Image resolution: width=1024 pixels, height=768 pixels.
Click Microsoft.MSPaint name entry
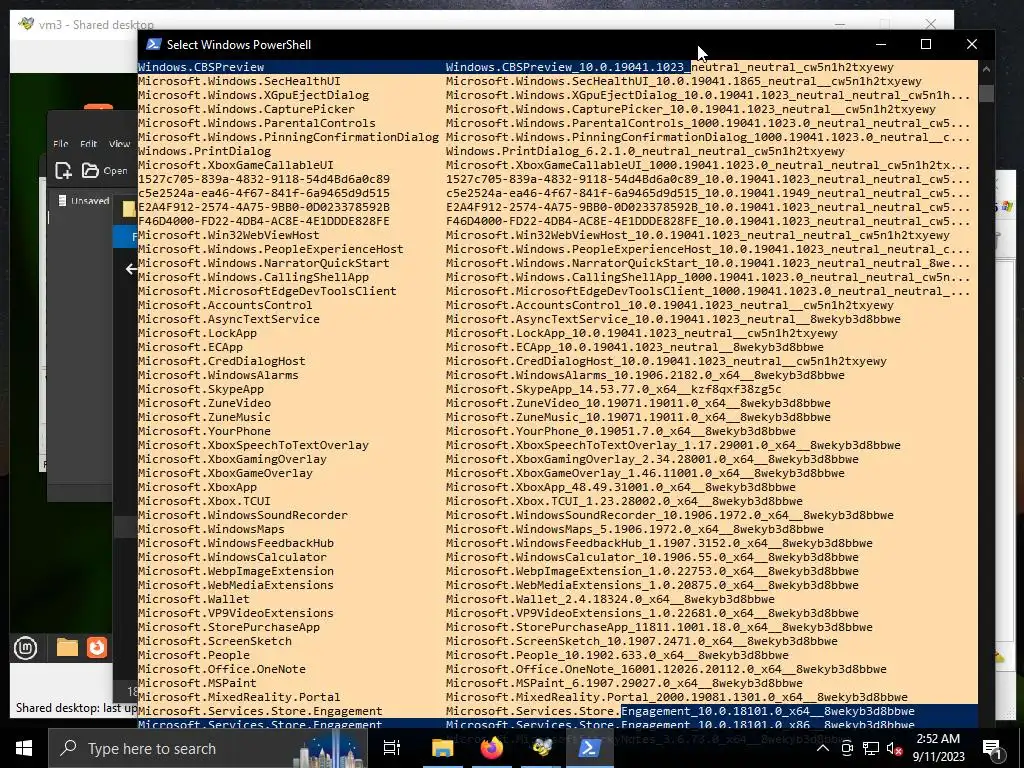197,683
